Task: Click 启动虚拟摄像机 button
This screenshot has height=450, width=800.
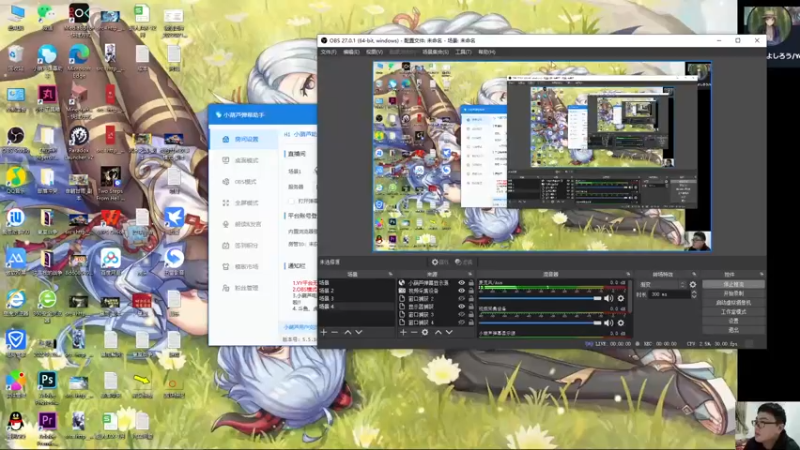Action: pos(733,303)
